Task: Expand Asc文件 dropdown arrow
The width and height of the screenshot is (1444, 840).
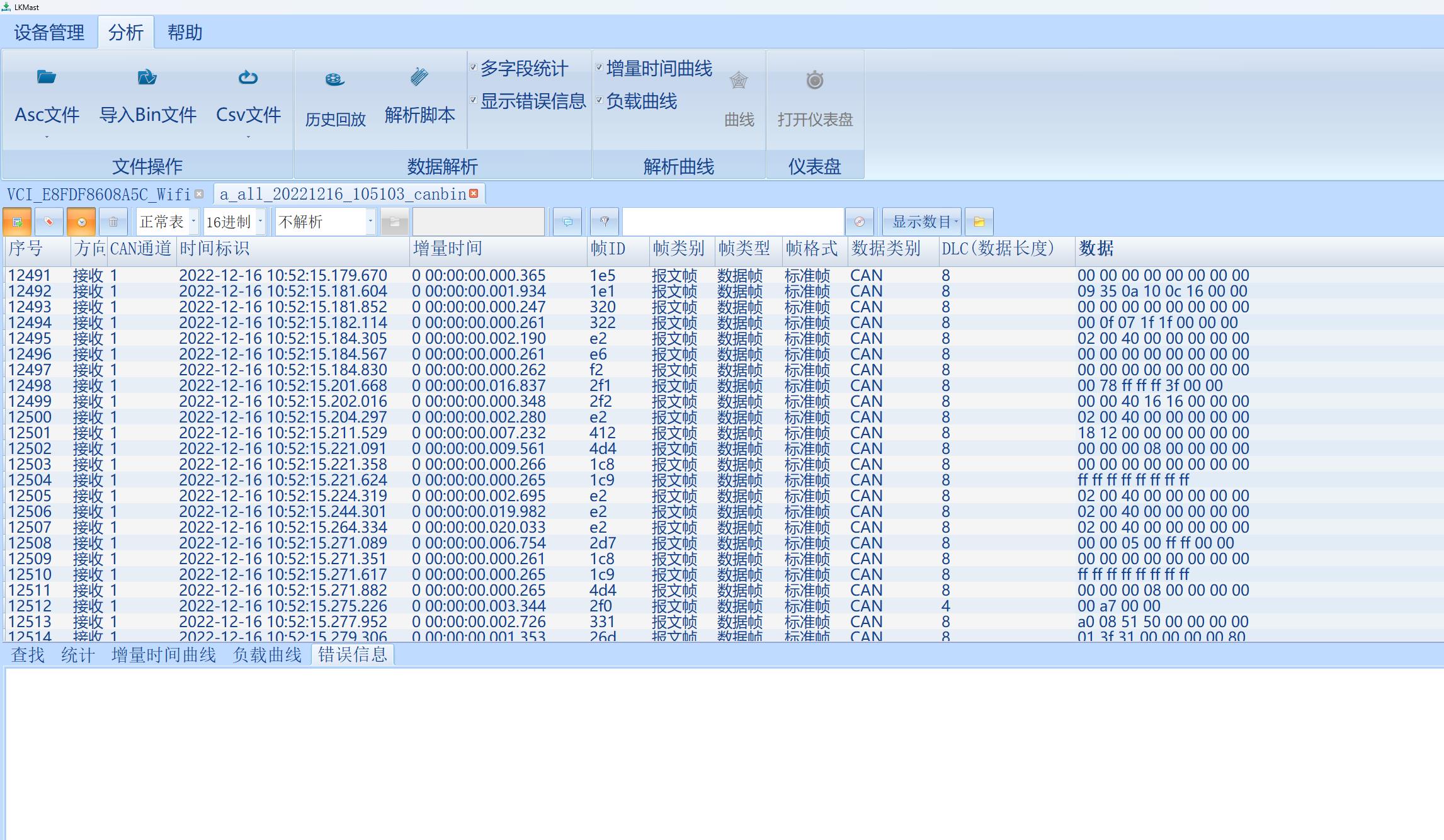Action: pyautogui.click(x=47, y=137)
